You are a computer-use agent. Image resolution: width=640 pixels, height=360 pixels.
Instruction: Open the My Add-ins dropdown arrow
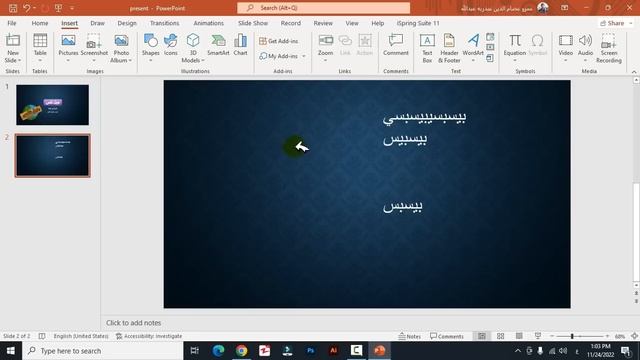pyautogui.click(x=304, y=56)
